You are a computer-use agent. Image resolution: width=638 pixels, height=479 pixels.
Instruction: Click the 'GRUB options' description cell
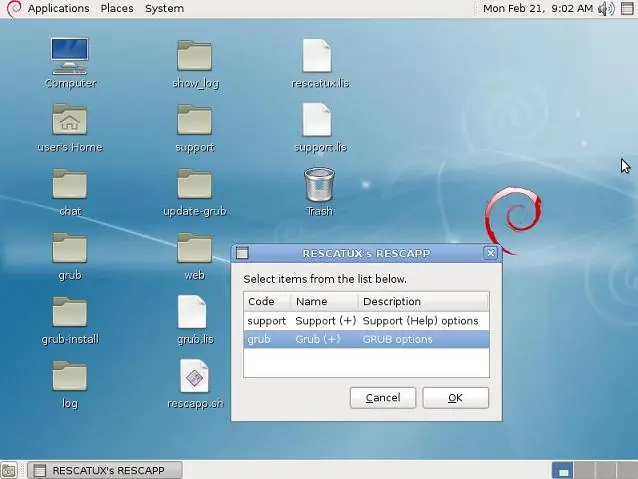(397, 339)
